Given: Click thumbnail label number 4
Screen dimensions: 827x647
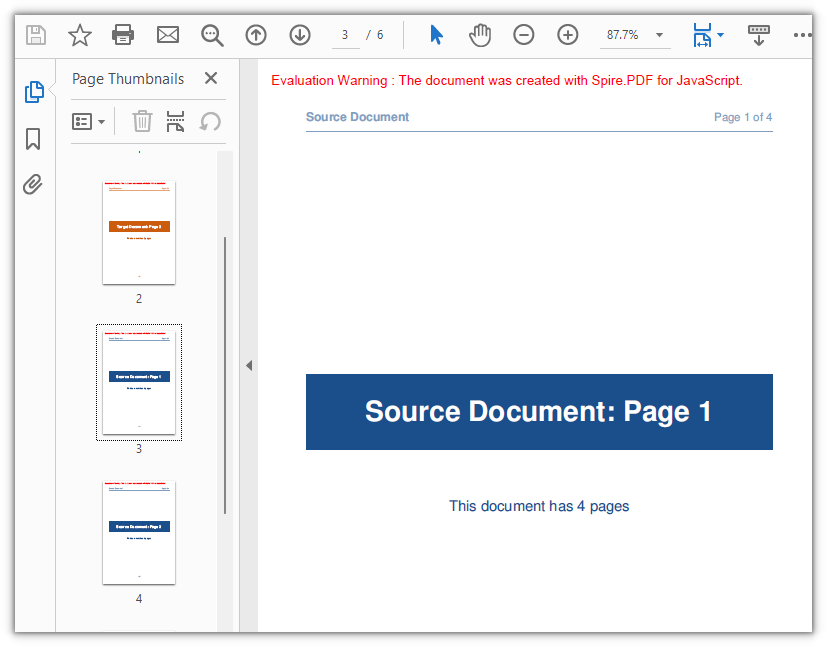Looking at the screenshot, I should [x=139, y=599].
